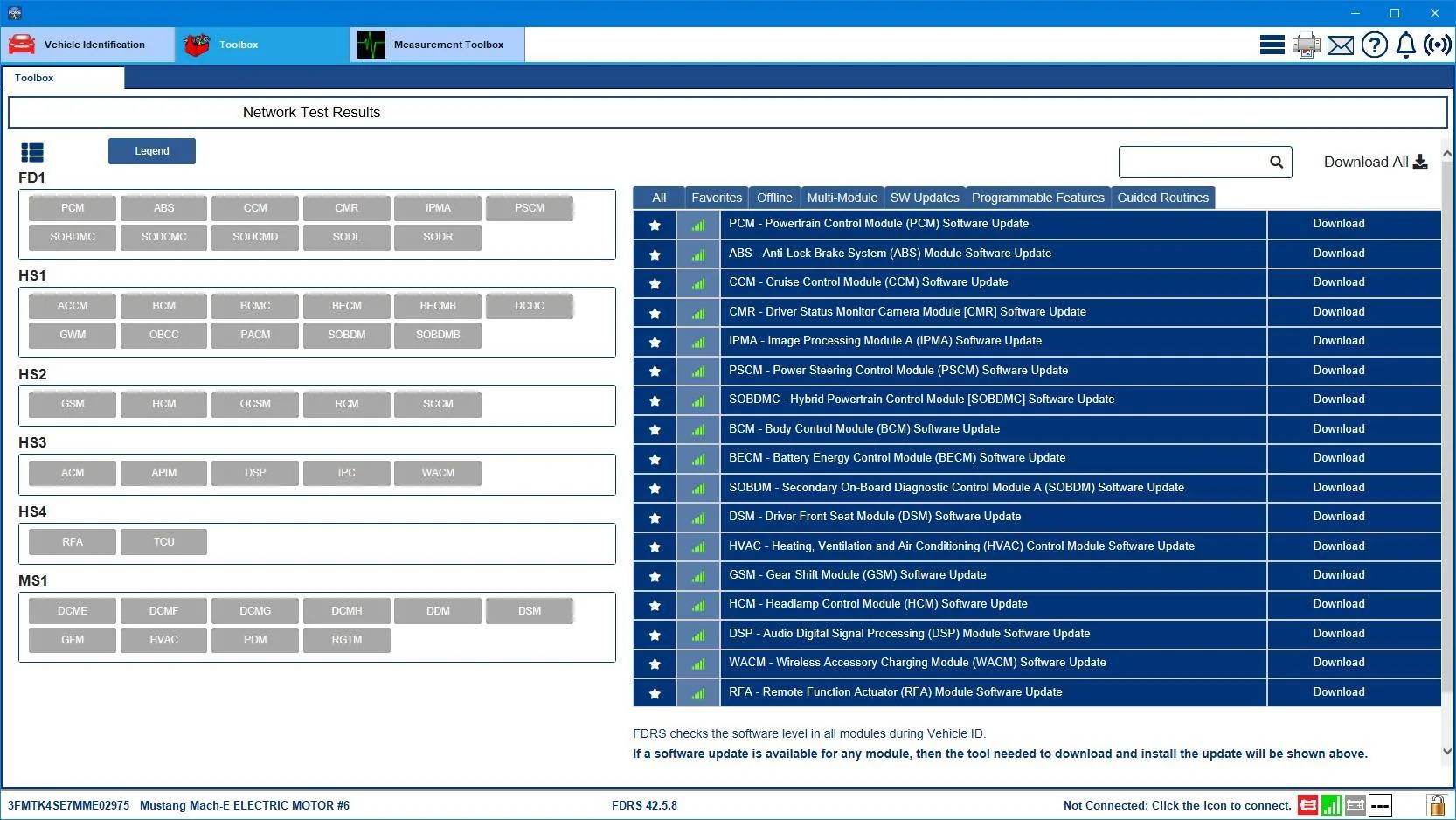Click the OCSM module button in HS2
This screenshot has width=1456, height=820.
point(255,404)
